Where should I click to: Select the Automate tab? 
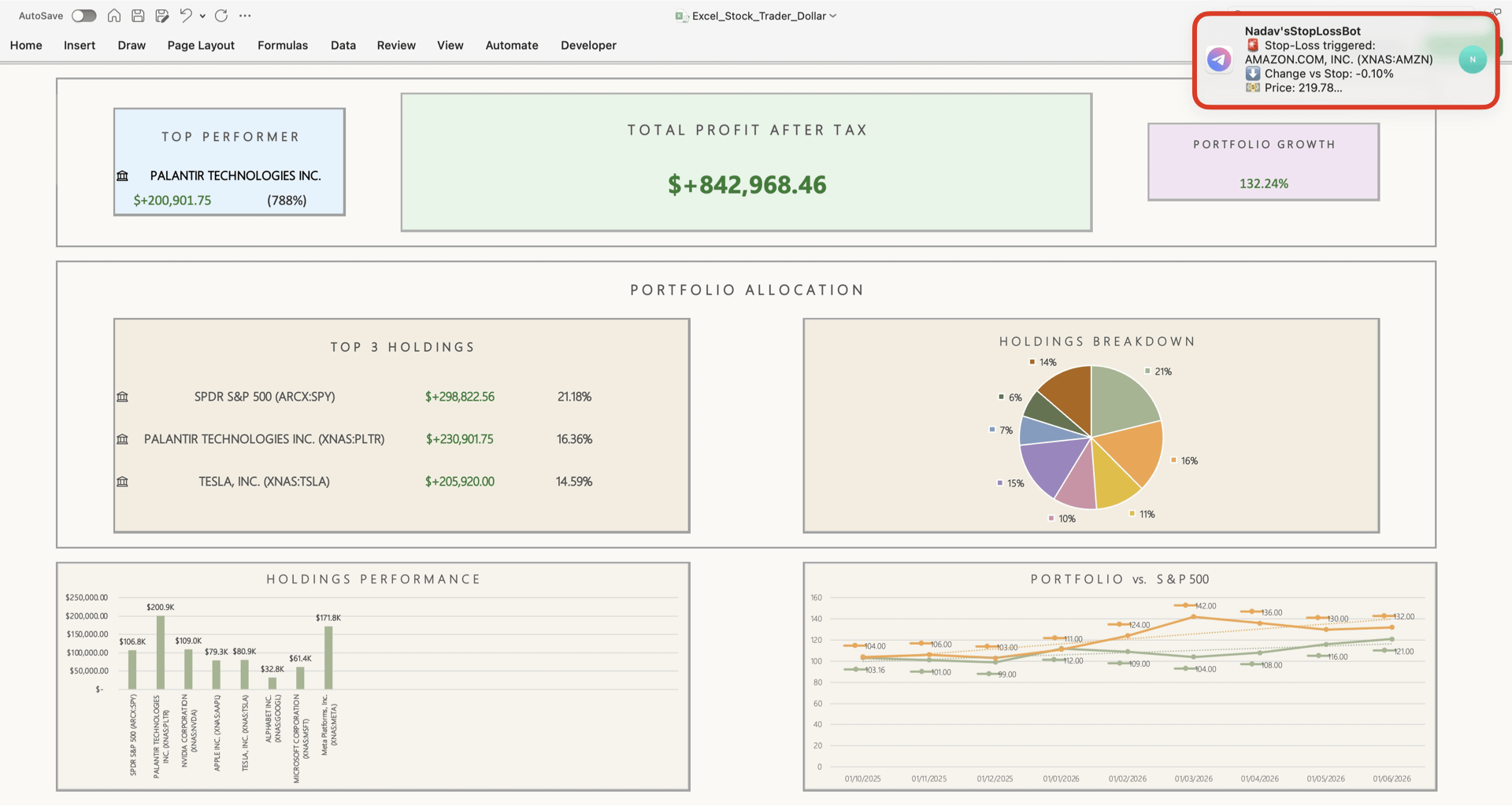click(x=511, y=46)
